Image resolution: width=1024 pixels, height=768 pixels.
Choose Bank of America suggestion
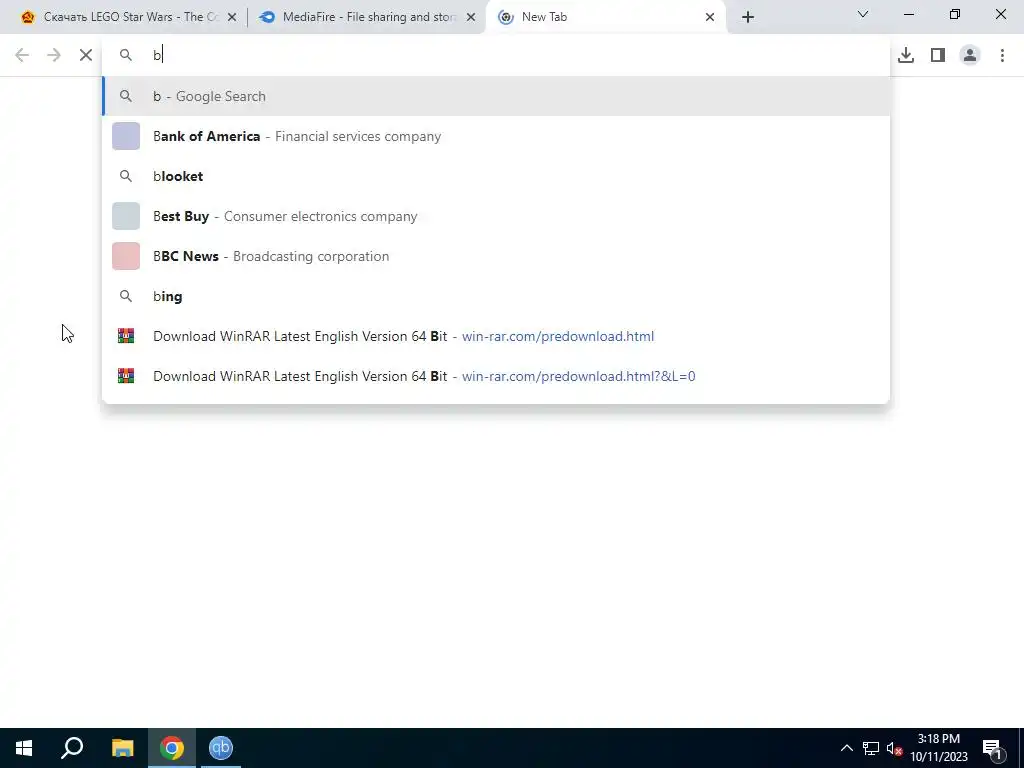496,136
